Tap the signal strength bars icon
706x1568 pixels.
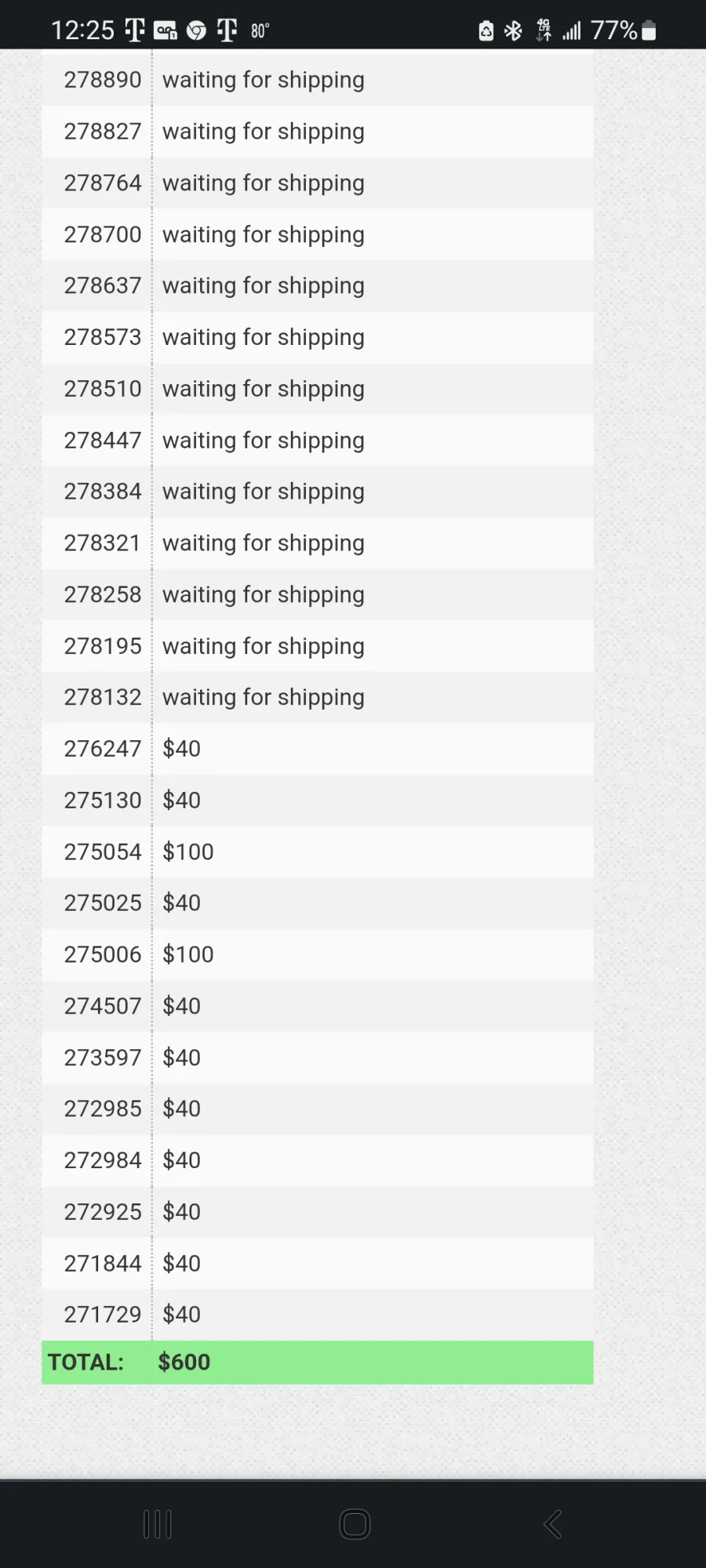click(572, 31)
